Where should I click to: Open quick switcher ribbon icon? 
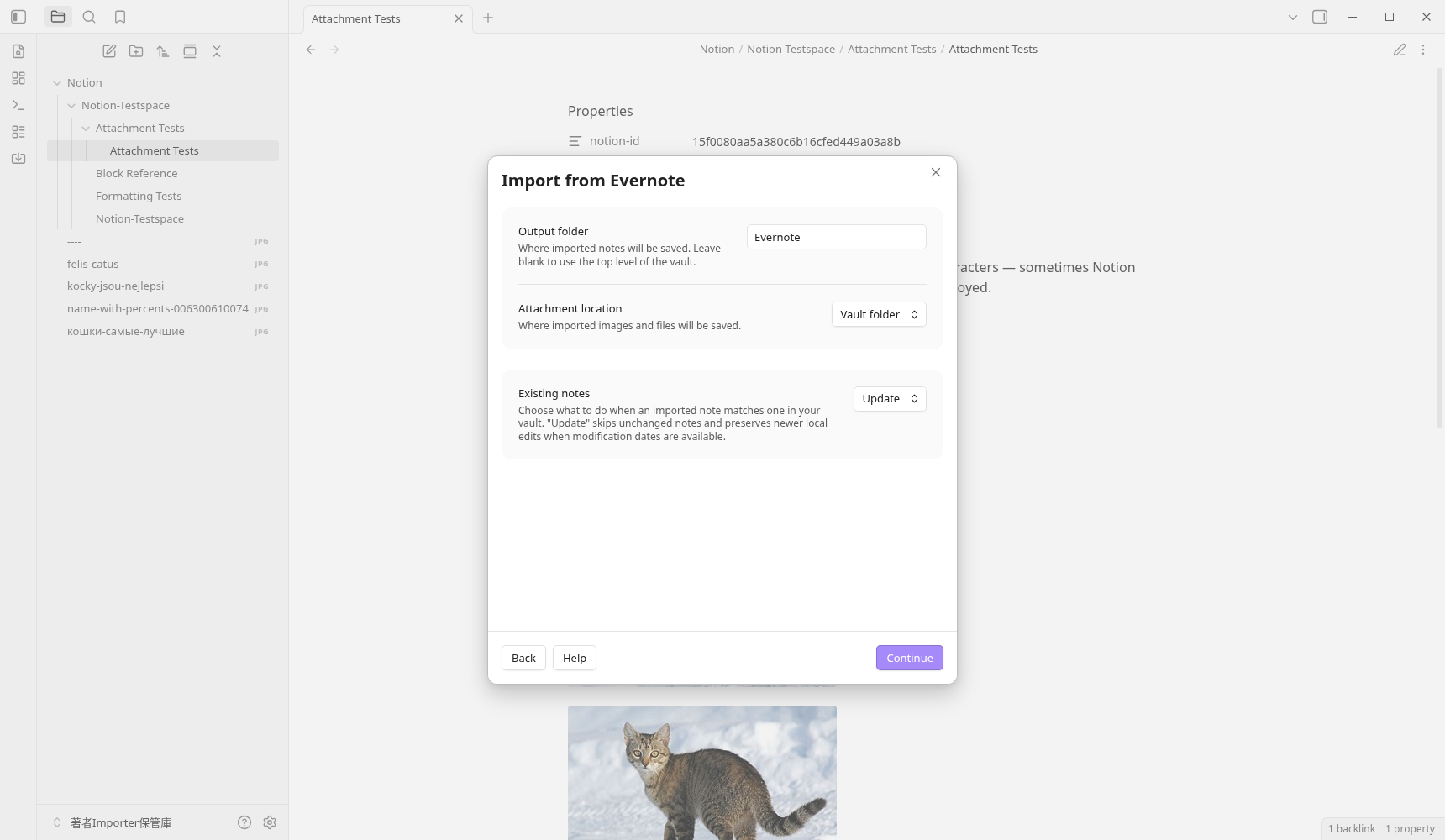(x=18, y=51)
